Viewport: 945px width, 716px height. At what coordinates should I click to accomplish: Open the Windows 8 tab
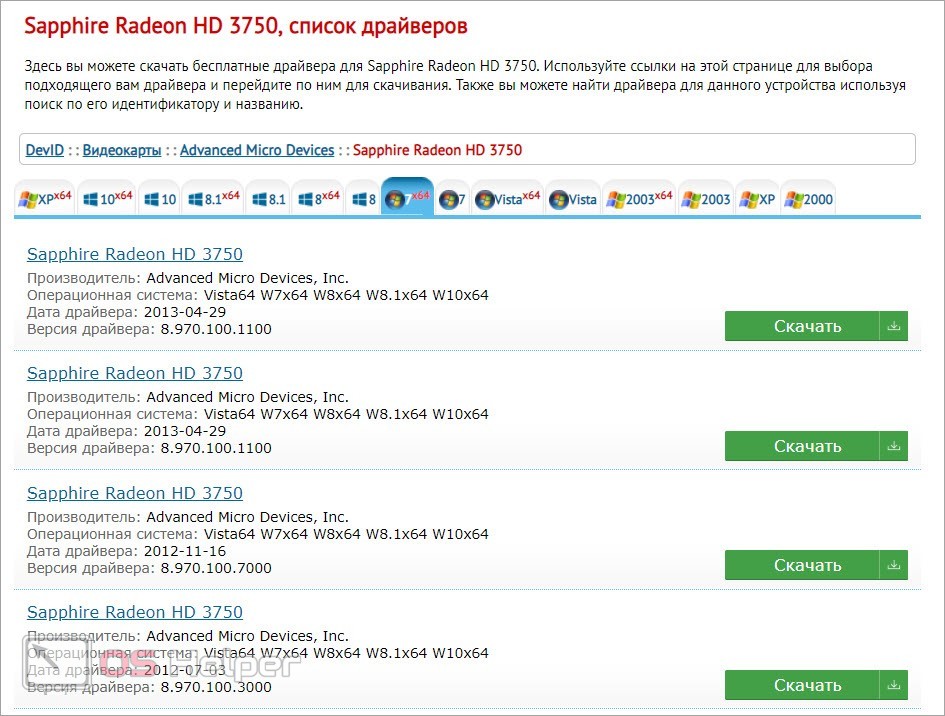pyautogui.click(x=363, y=198)
